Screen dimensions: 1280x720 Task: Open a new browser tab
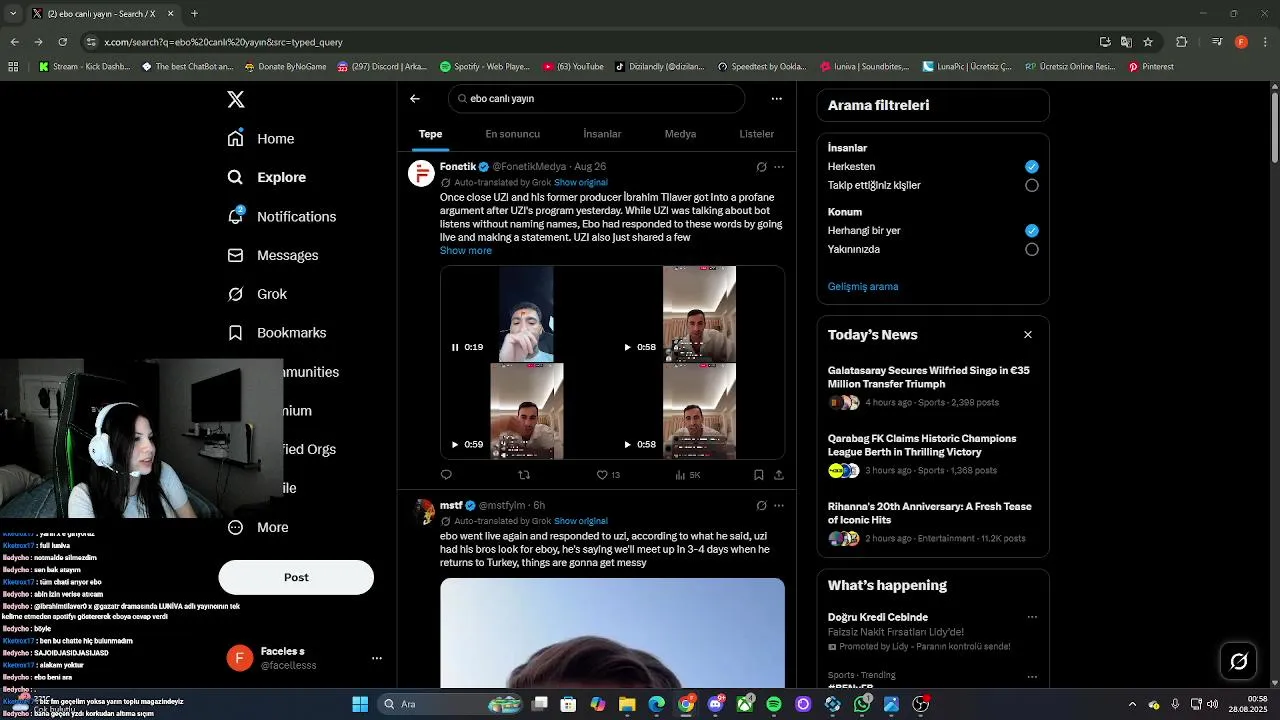194,14
